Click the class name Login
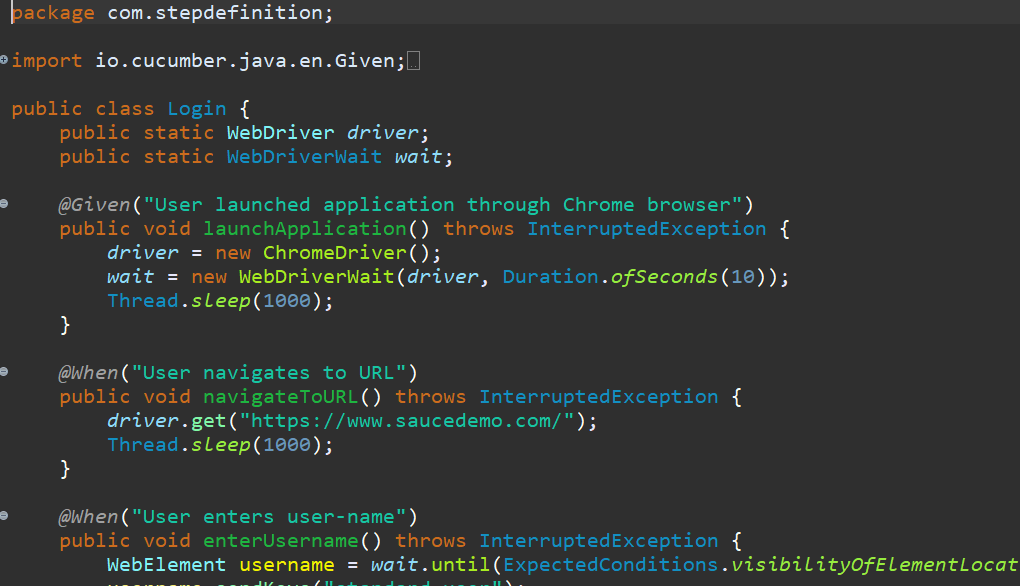1020x586 pixels. click(x=197, y=109)
